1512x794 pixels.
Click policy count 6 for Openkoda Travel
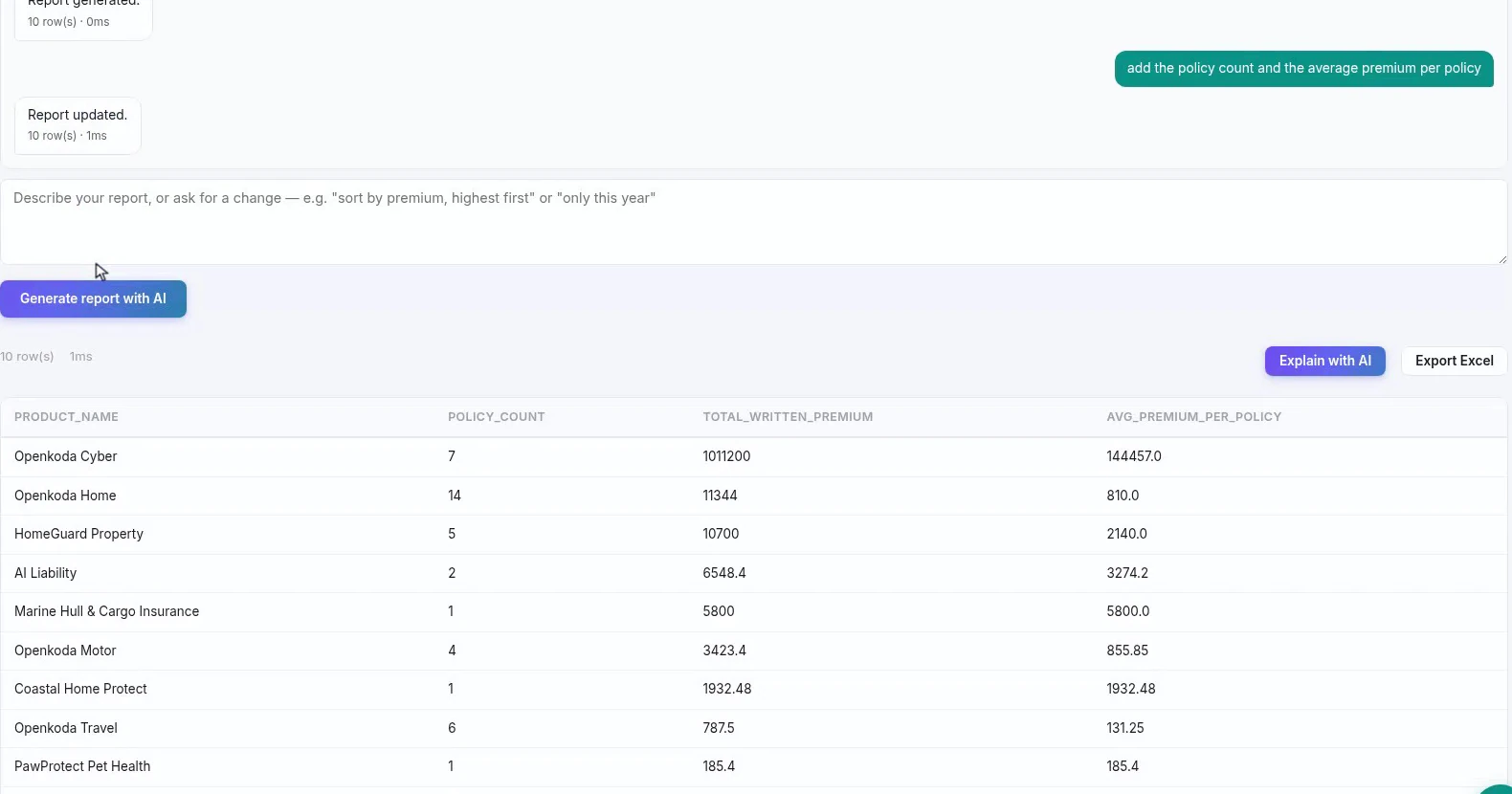(452, 728)
